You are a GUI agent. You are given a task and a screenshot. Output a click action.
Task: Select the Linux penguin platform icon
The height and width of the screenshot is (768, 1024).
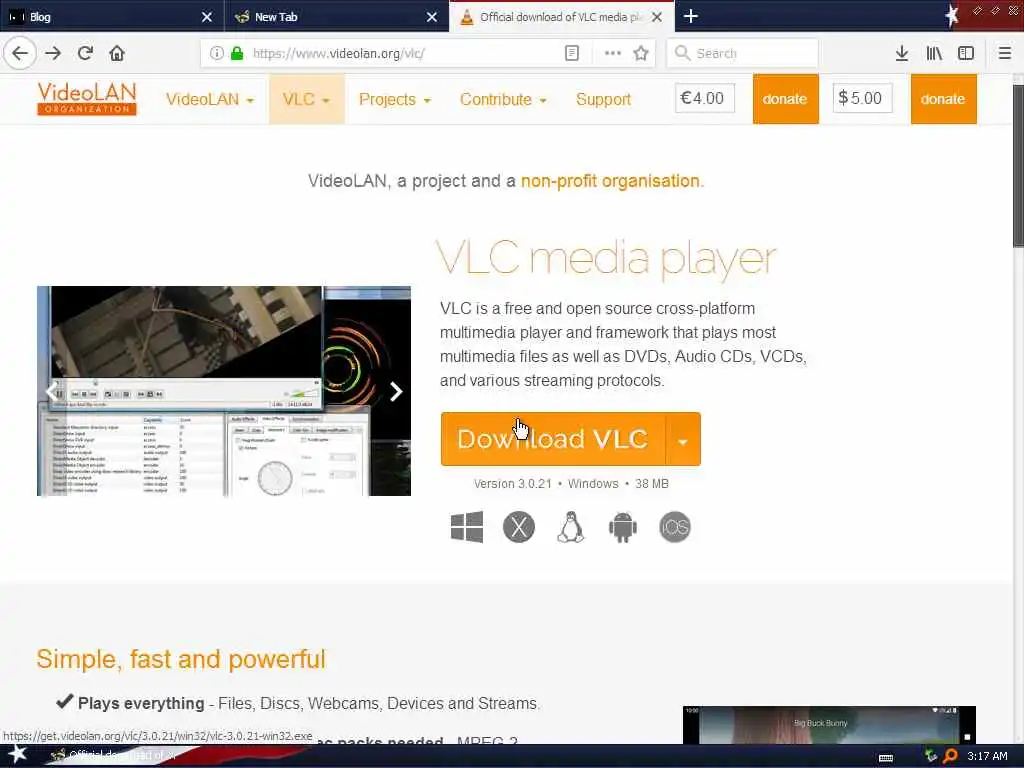click(571, 527)
